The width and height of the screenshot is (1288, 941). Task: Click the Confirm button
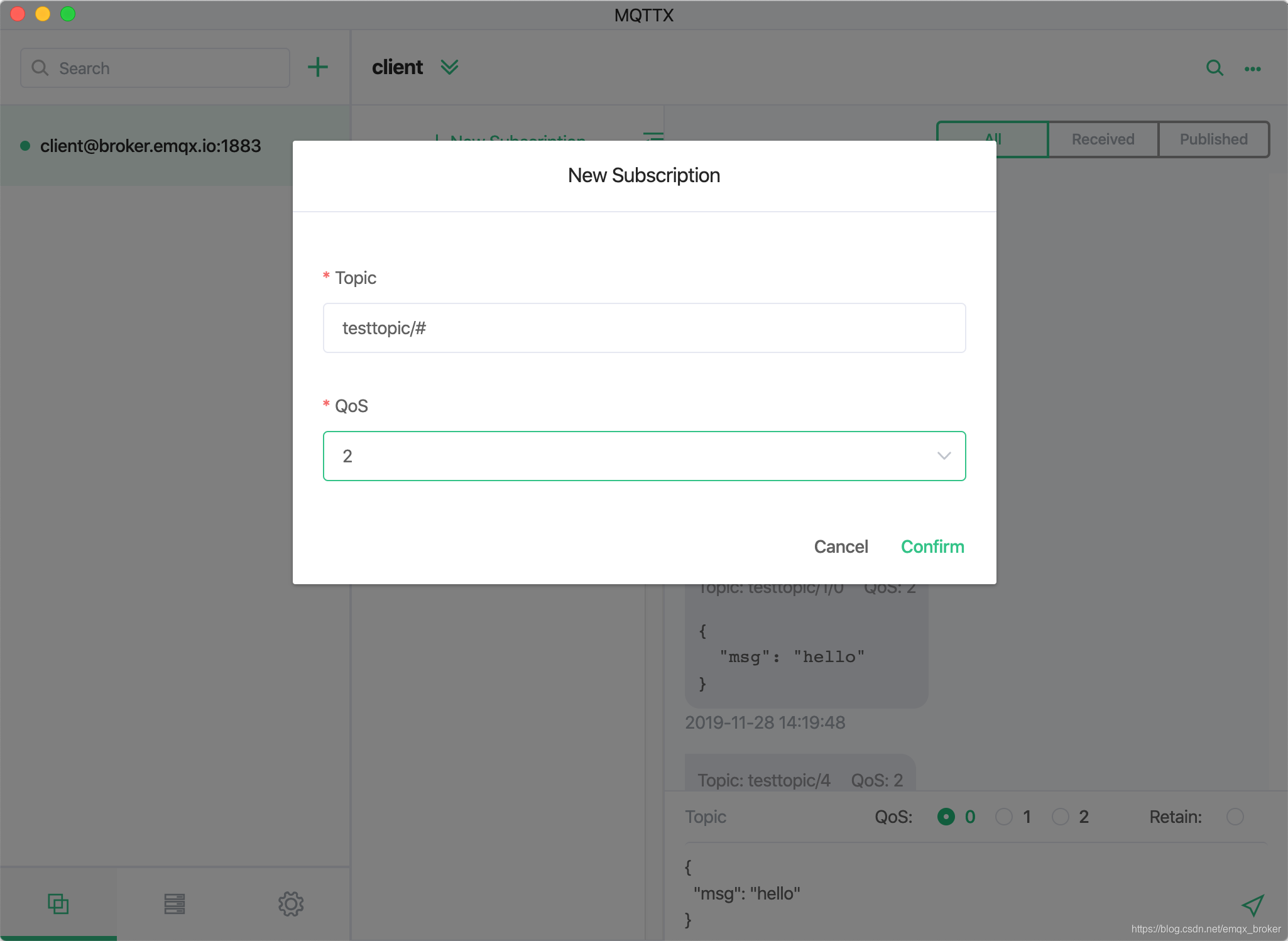(932, 546)
